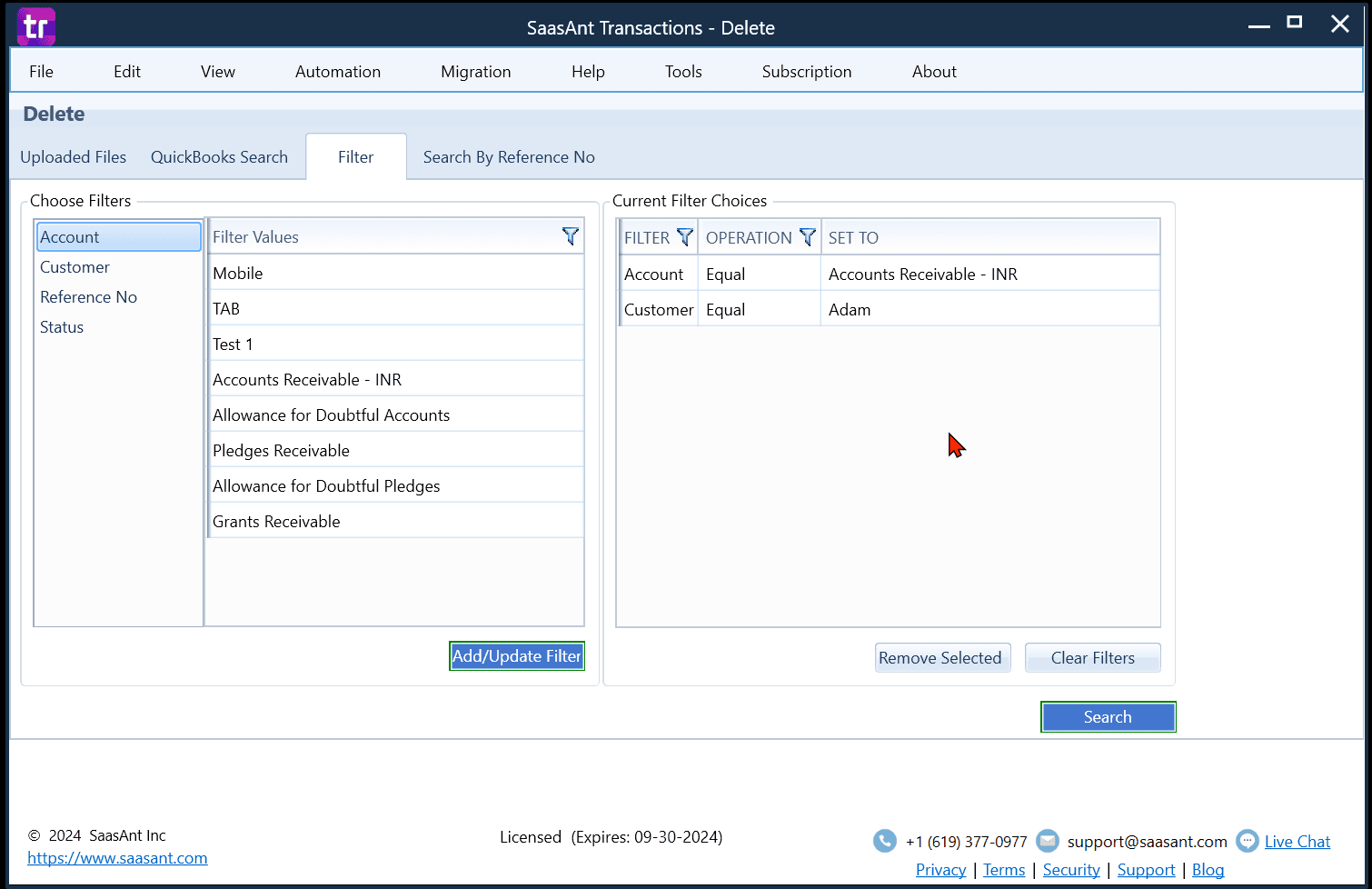Choose Mobile filter value
Screen dimensions: 1372x889
396,273
